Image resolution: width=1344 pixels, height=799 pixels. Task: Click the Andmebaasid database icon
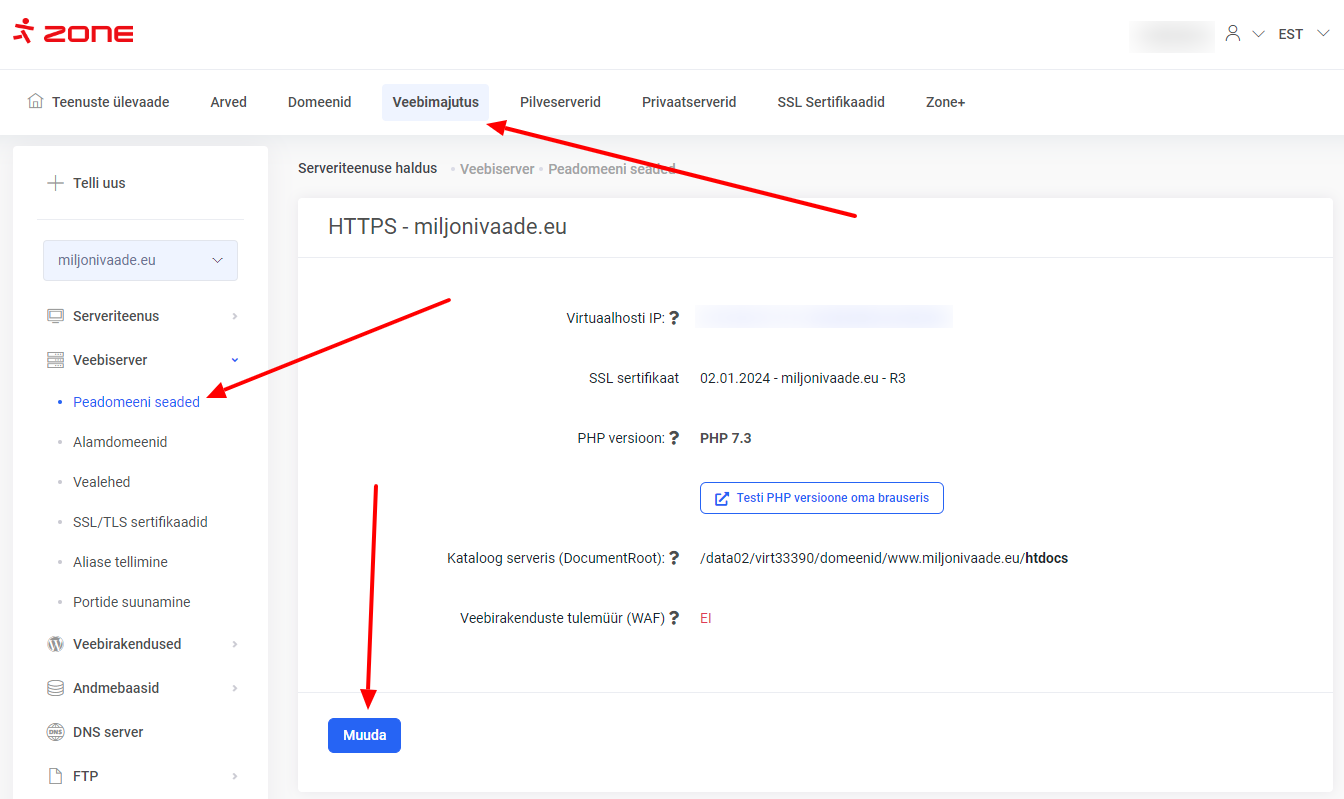(x=56, y=688)
